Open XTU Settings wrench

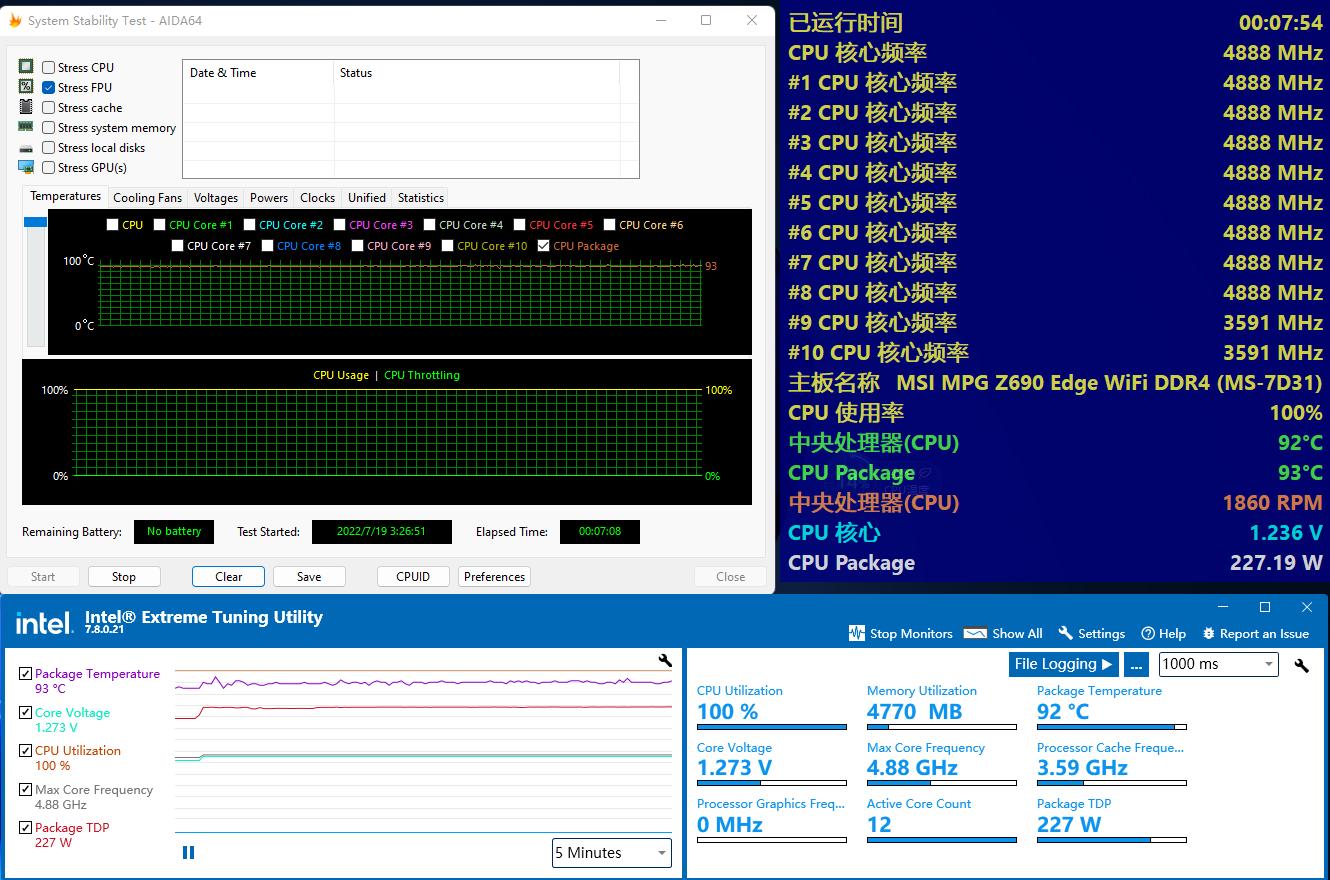[1066, 633]
